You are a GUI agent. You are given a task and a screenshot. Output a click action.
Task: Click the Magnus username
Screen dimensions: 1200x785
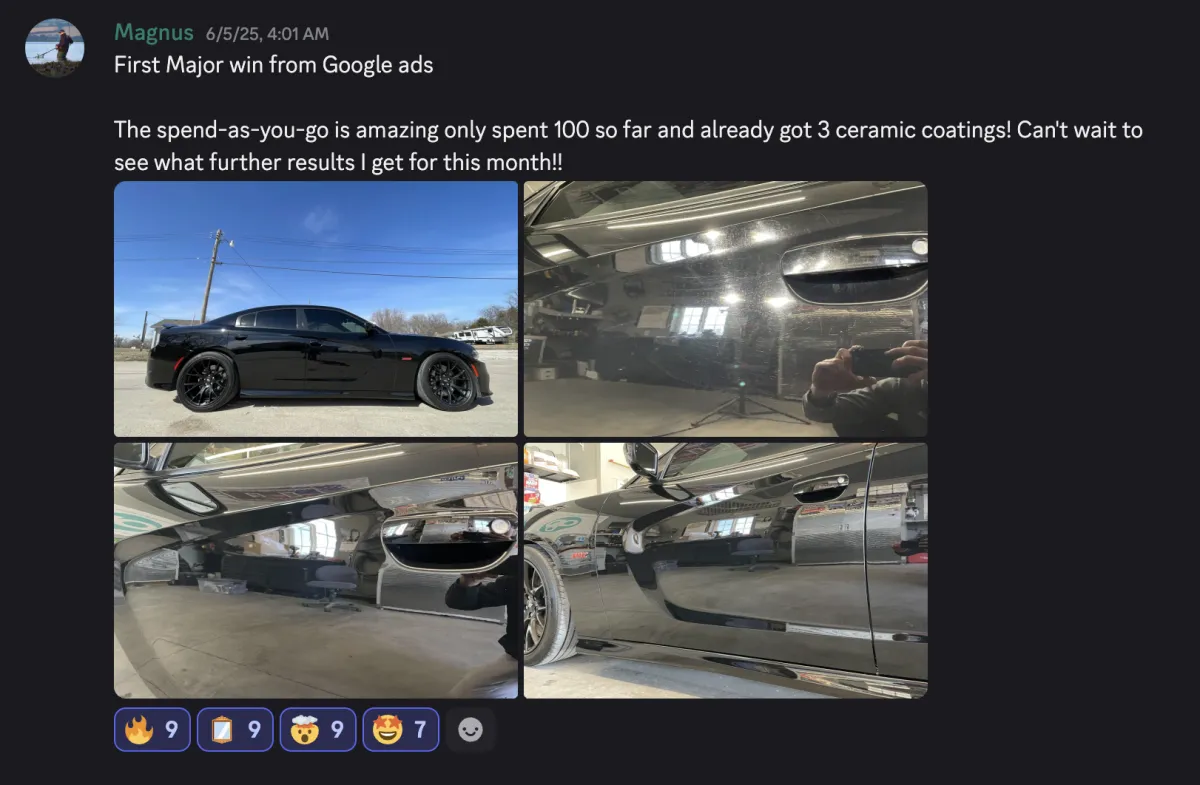(x=154, y=33)
